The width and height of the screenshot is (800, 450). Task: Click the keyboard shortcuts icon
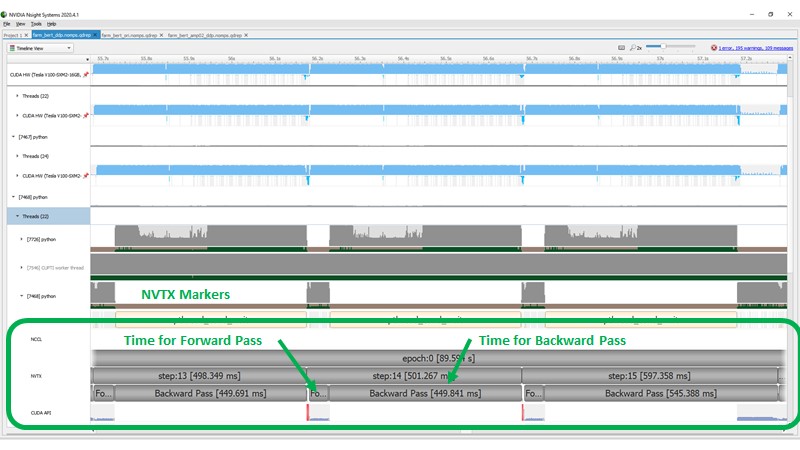pyautogui.click(x=621, y=47)
